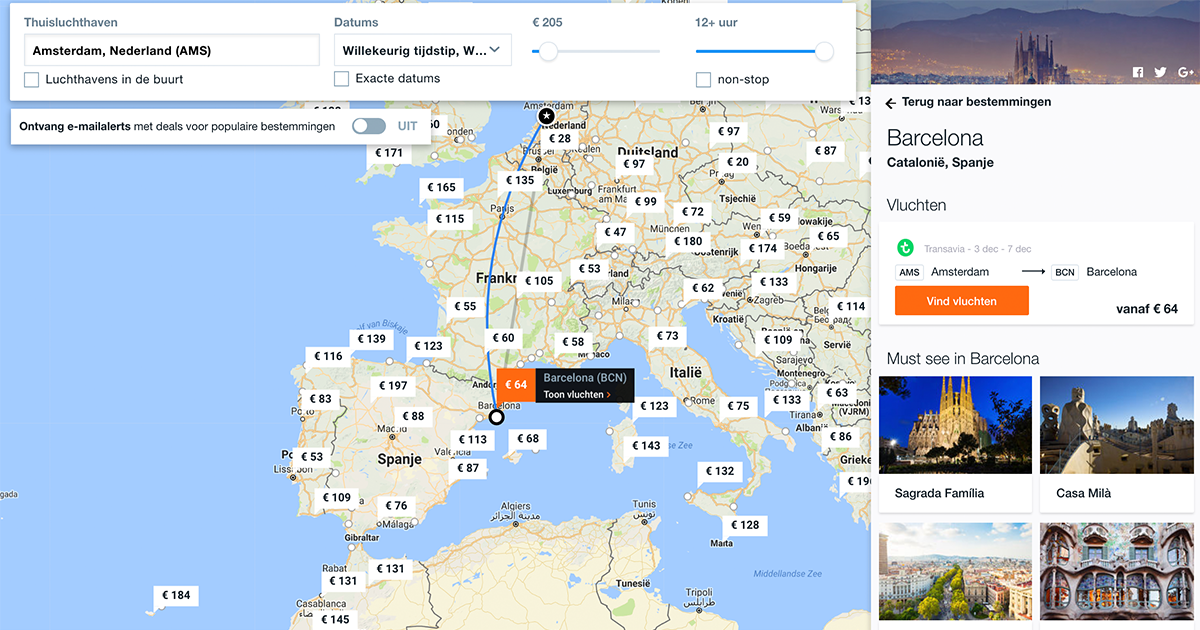Enable the Luchthavens in de buurt checkbox

(x=32, y=80)
